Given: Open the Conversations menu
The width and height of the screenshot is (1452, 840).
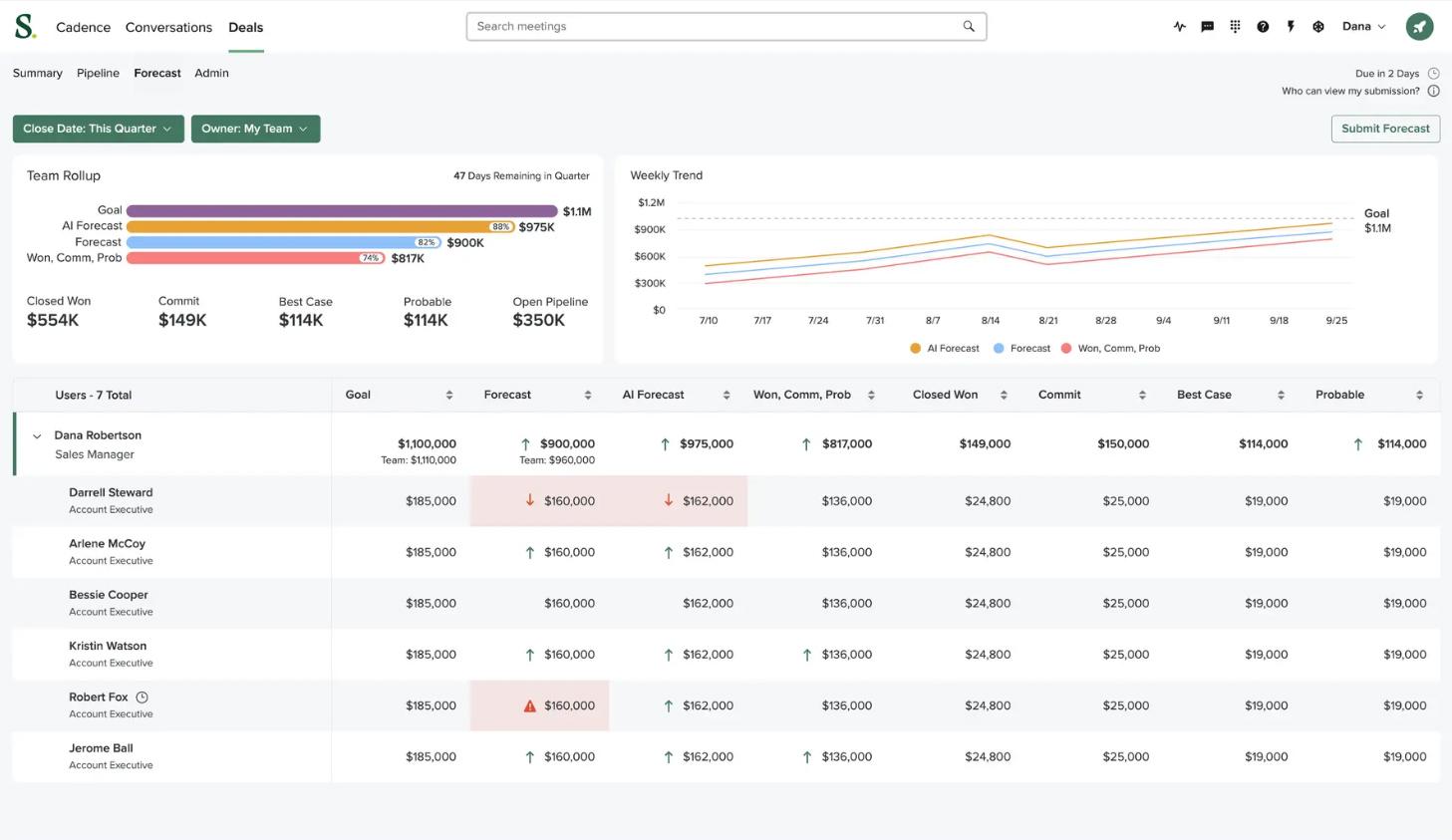Looking at the screenshot, I should (168, 27).
